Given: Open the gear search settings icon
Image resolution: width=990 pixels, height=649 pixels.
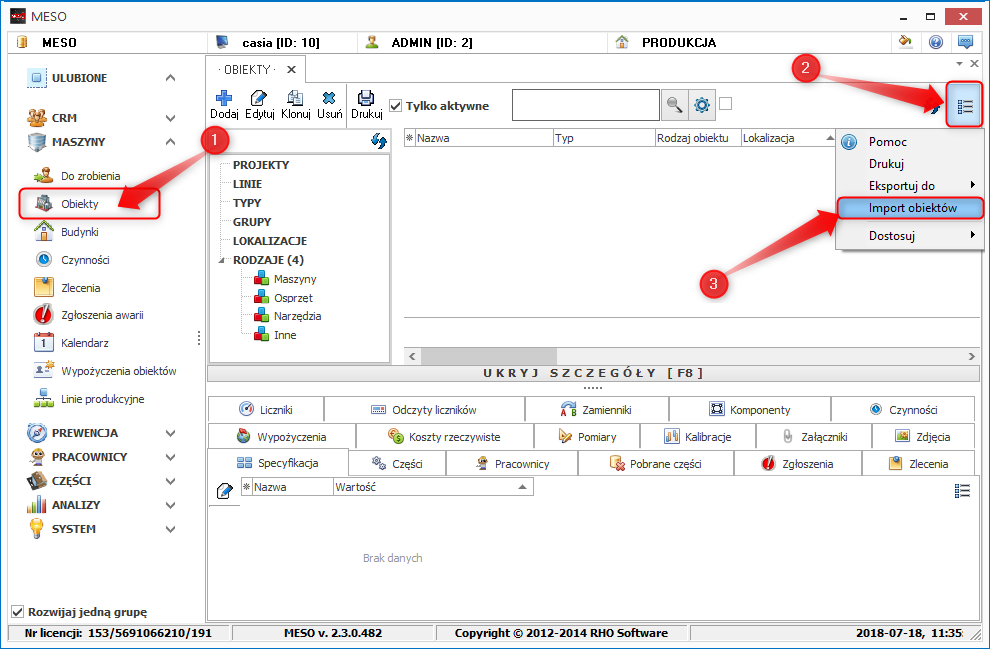Looking at the screenshot, I should [x=702, y=105].
